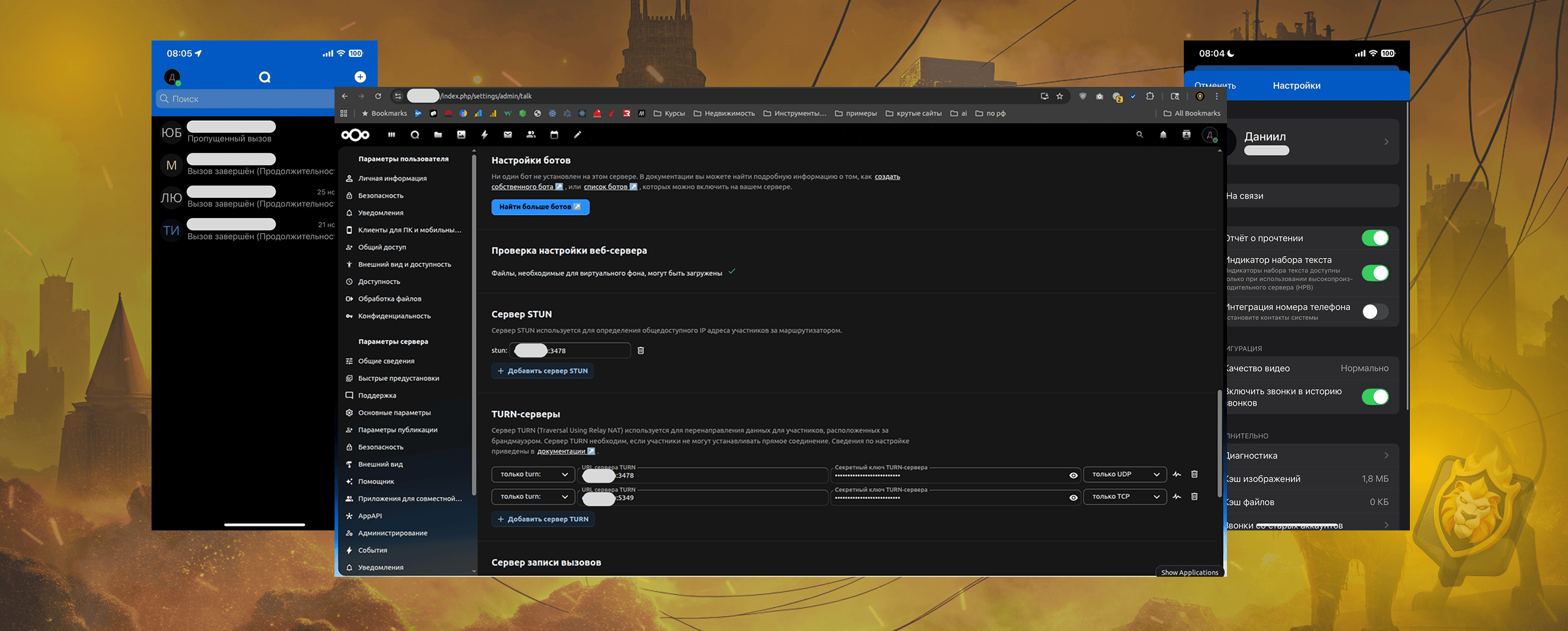Open the 'только UDP' protocol dropdown

coord(1125,475)
